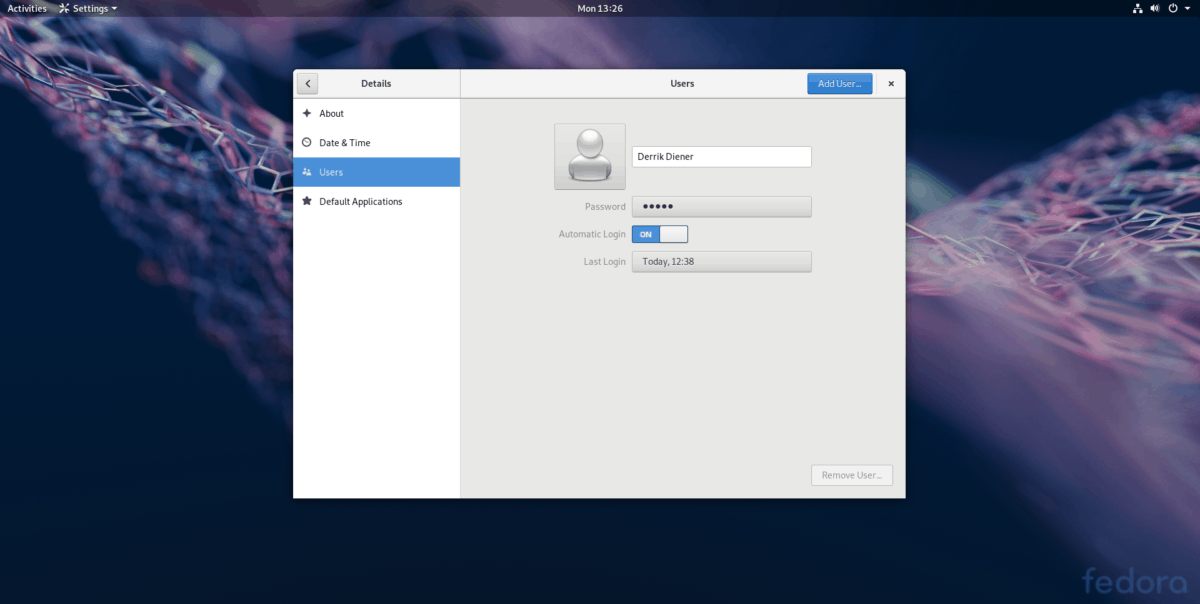Click the Remove User button
Viewport: 1200px width, 604px height.
851,474
